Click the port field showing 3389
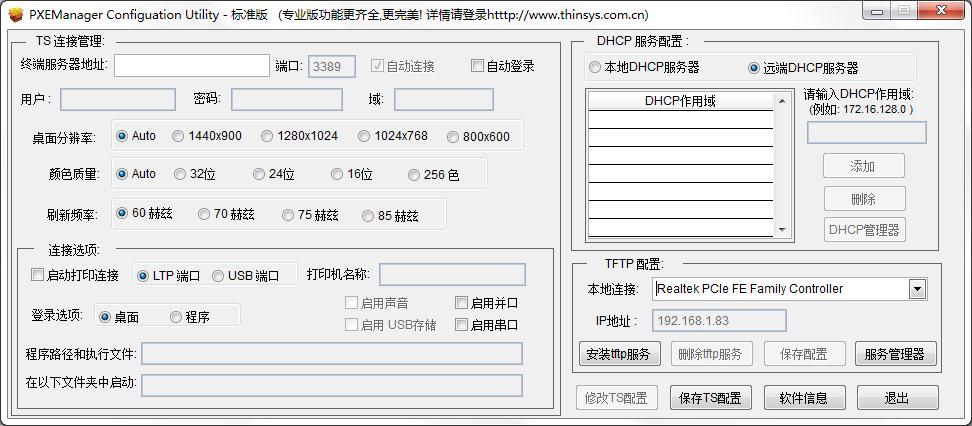Screen dimensions: 972x426 pyautogui.click(x=332, y=66)
